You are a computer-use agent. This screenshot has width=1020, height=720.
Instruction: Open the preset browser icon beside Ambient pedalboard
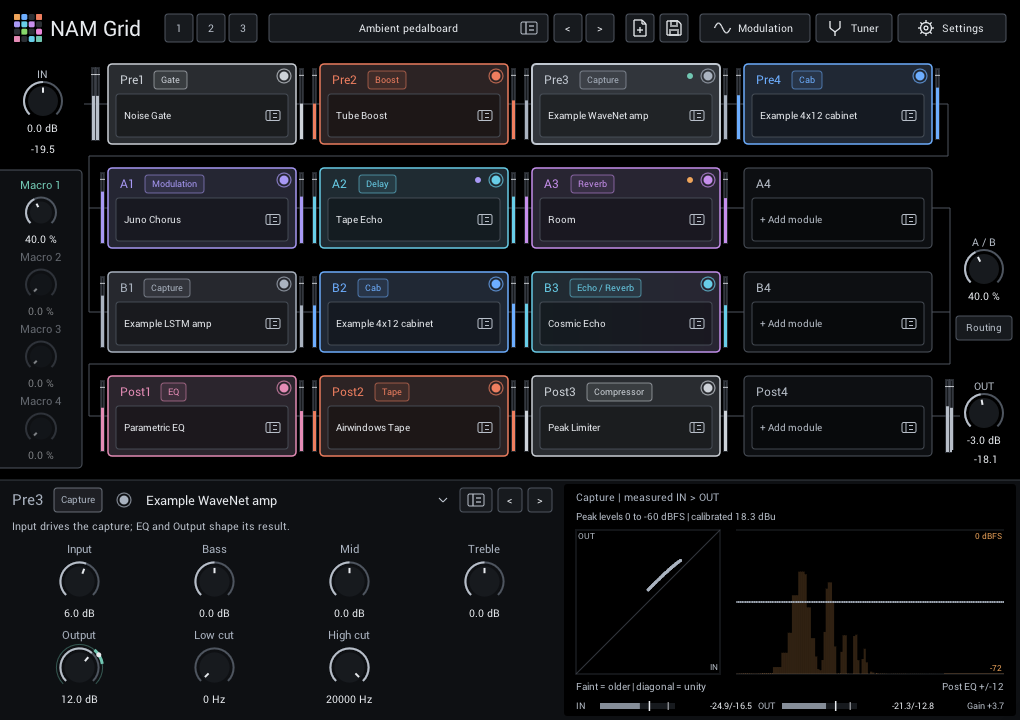[x=529, y=28]
